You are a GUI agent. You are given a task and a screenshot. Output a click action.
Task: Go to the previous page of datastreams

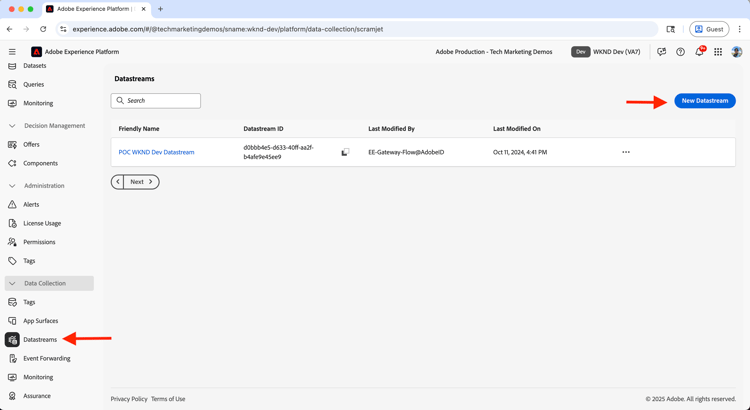click(118, 182)
